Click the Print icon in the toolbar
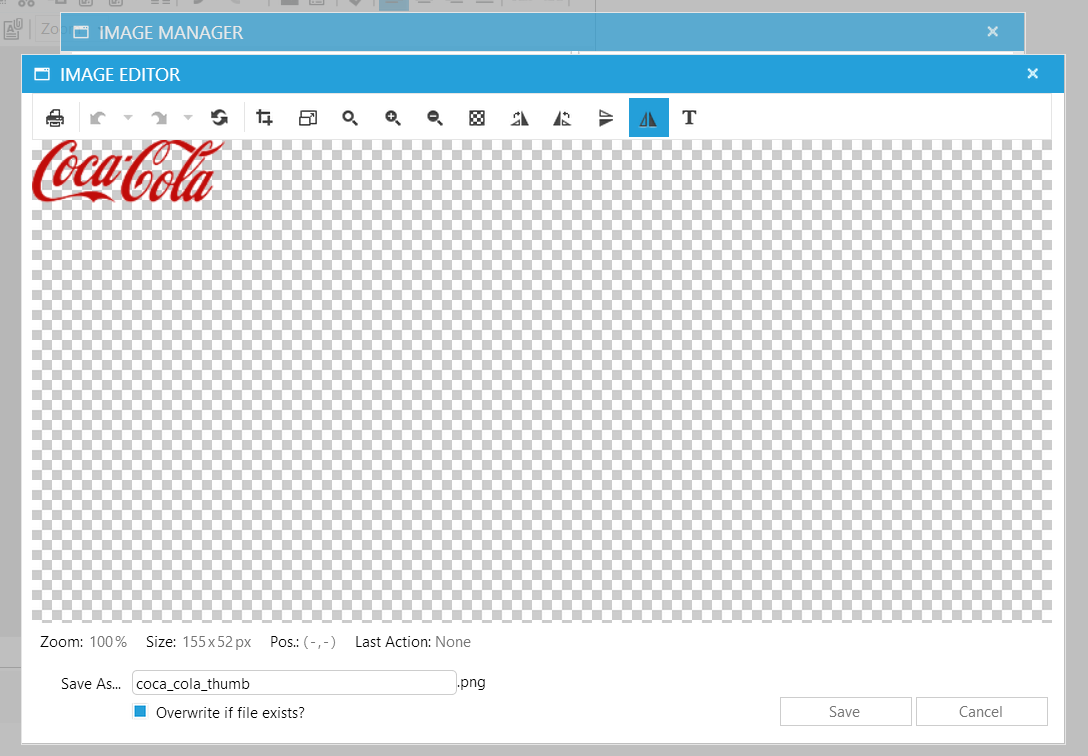 [55, 118]
